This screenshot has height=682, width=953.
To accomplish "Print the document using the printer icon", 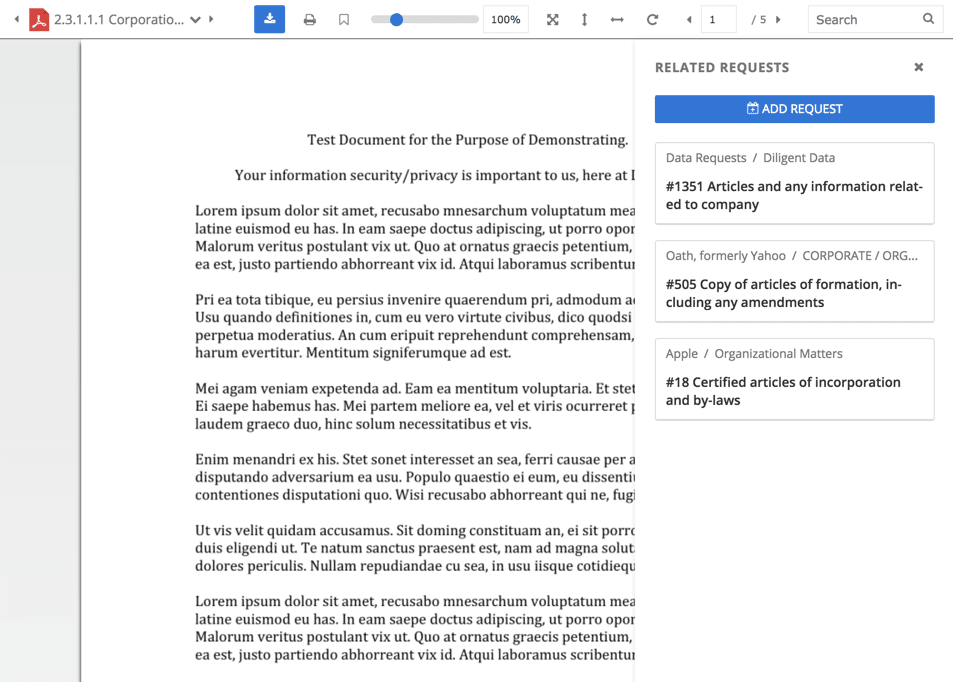I will (x=309, y=20).
